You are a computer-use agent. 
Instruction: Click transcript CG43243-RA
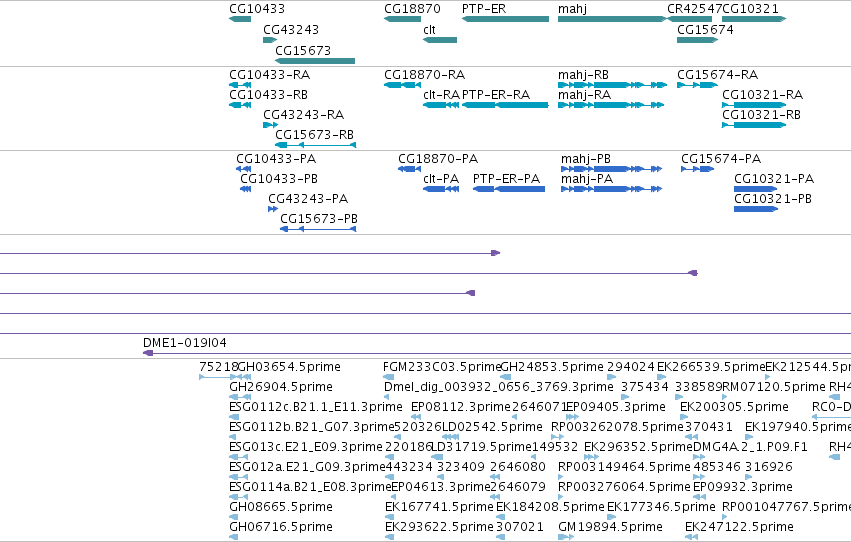pyautogui.click(x=270, y=125)
